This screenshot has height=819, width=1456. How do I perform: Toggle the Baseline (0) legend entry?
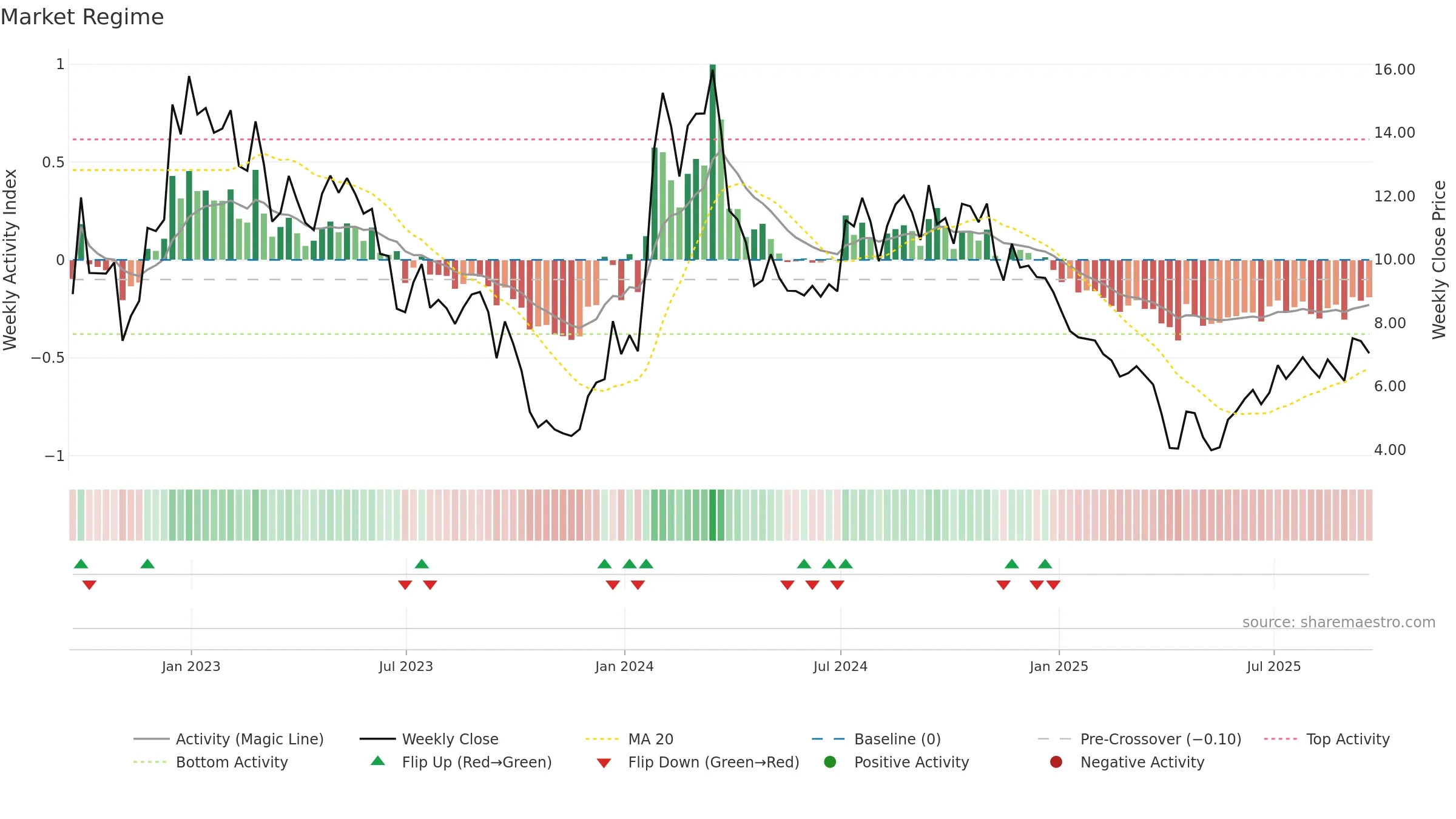pyautogui.click(x=876, y=739)
